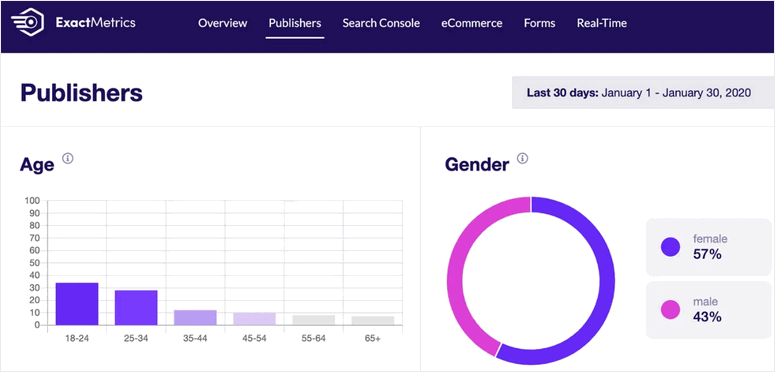775x372 pixels.
Task: Click the 35-44 age bar
Action: 195,317
